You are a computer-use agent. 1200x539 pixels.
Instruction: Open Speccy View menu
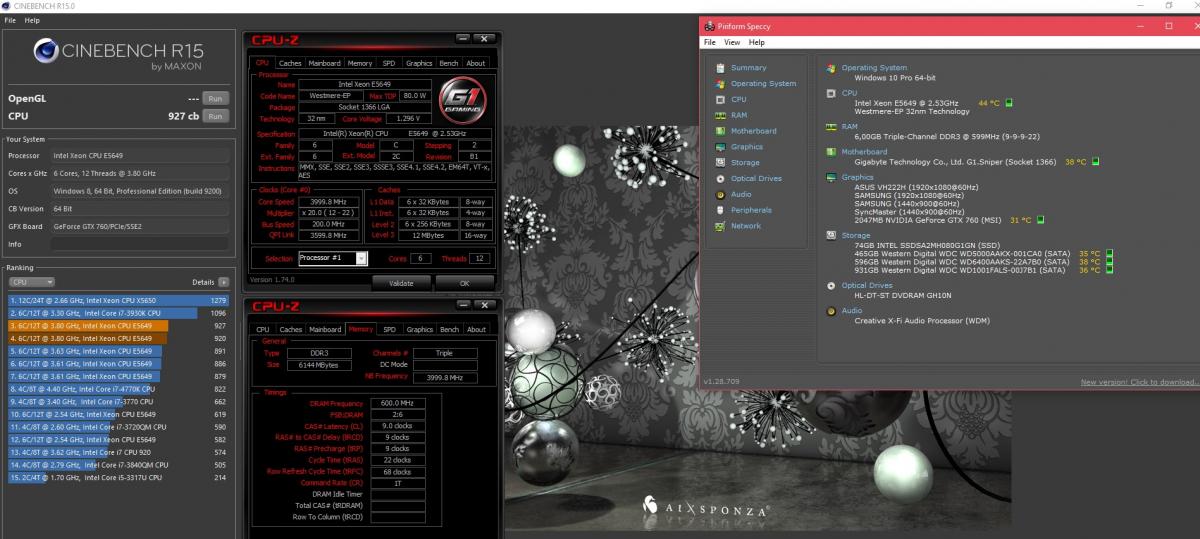point(732,42)
